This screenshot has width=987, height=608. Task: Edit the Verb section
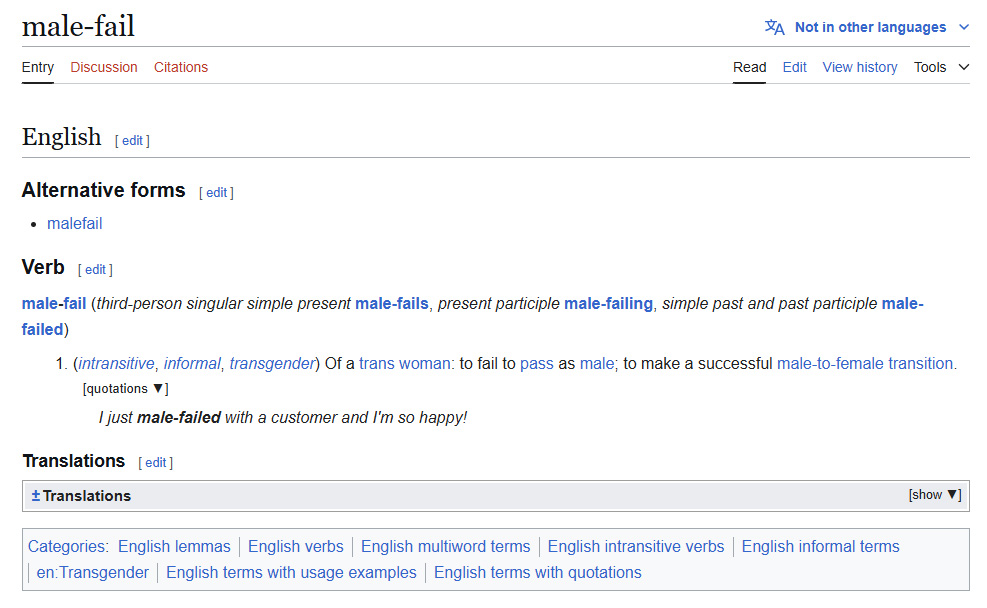95,269
